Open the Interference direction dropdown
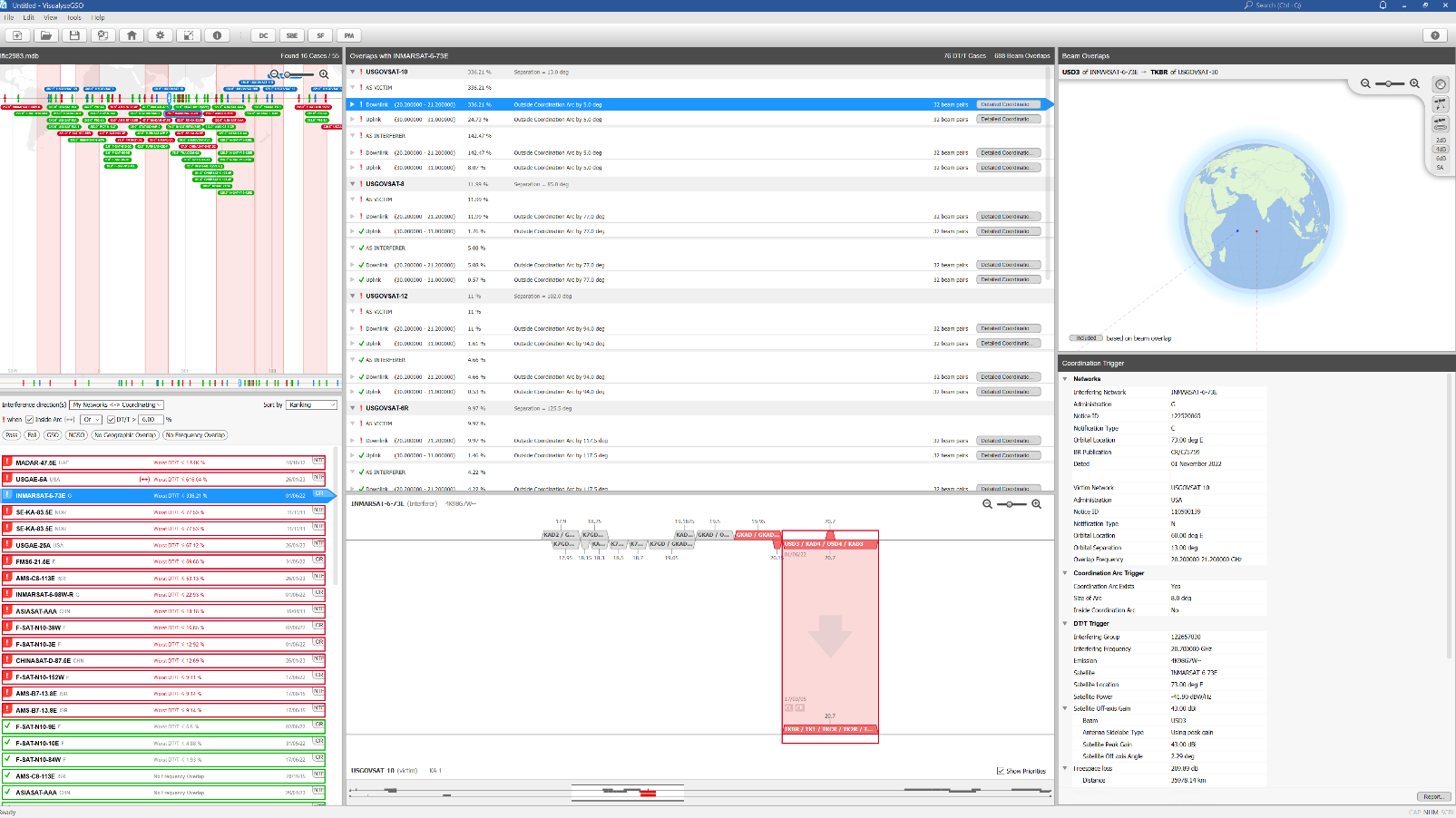Screen dimensions: 1456x818 pos(117,405)
